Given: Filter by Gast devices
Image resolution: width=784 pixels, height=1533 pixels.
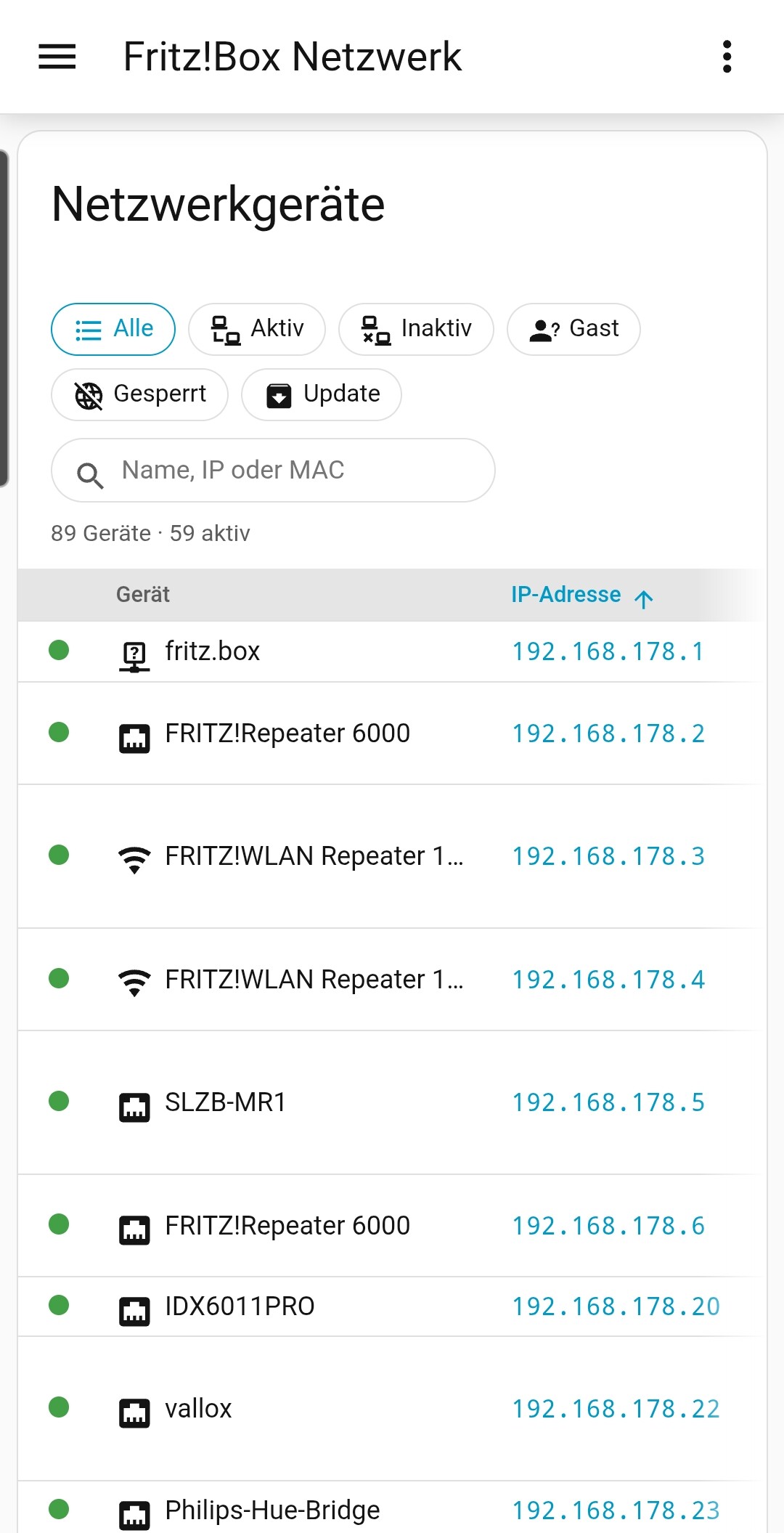Looking at the screenshot, I should (573, 329).
